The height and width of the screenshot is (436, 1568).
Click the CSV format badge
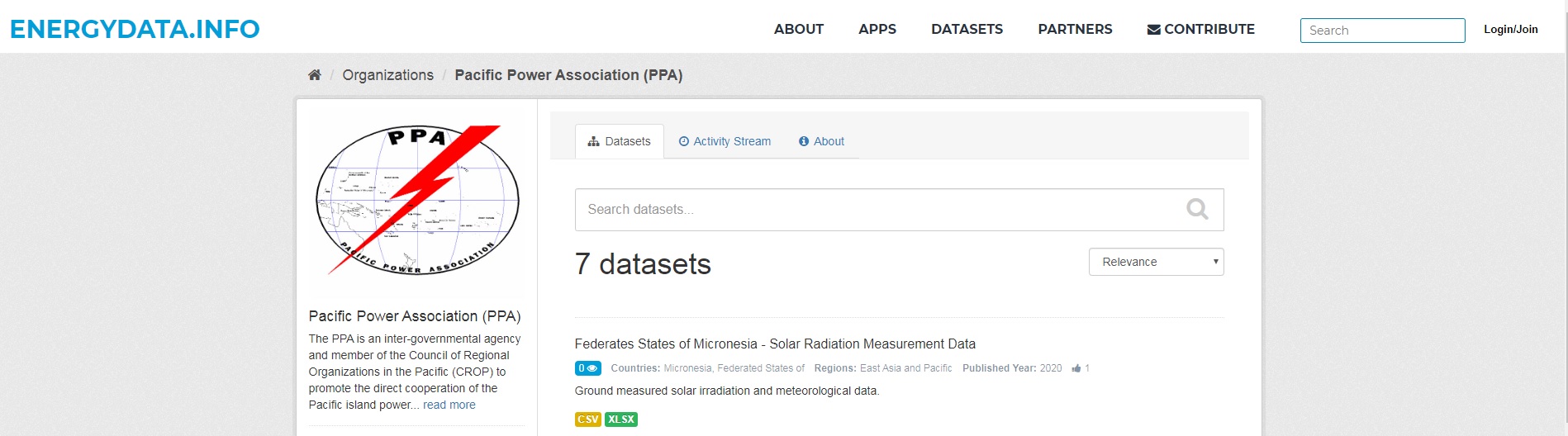coord(588,419)
